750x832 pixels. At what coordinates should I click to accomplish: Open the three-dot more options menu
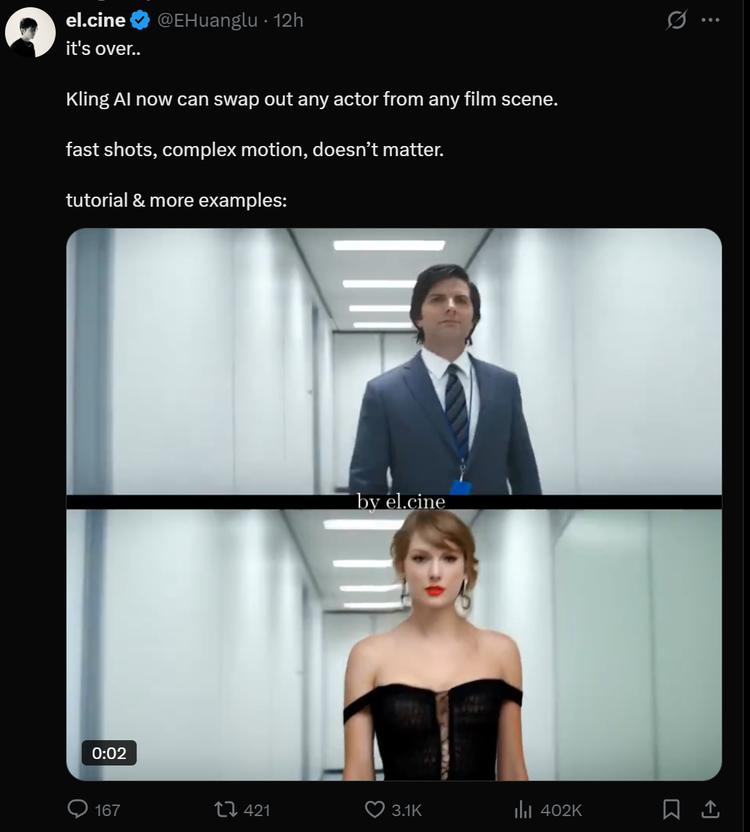[x=710, y=20]
